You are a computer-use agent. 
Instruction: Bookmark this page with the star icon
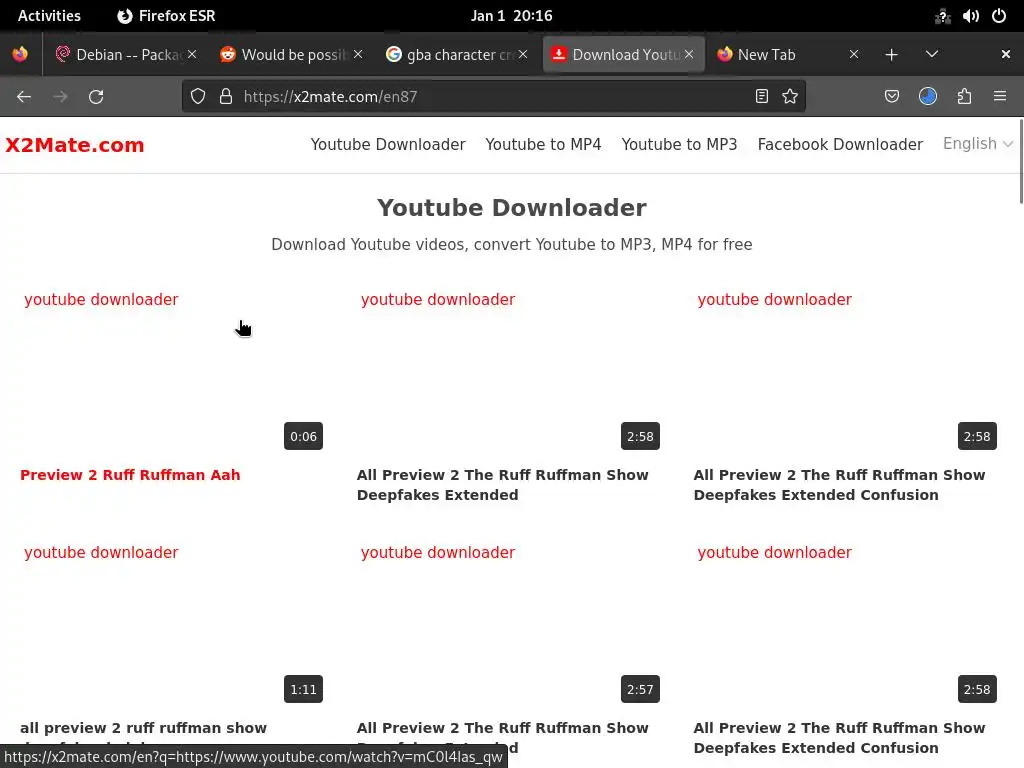click(x=790, y=97)
